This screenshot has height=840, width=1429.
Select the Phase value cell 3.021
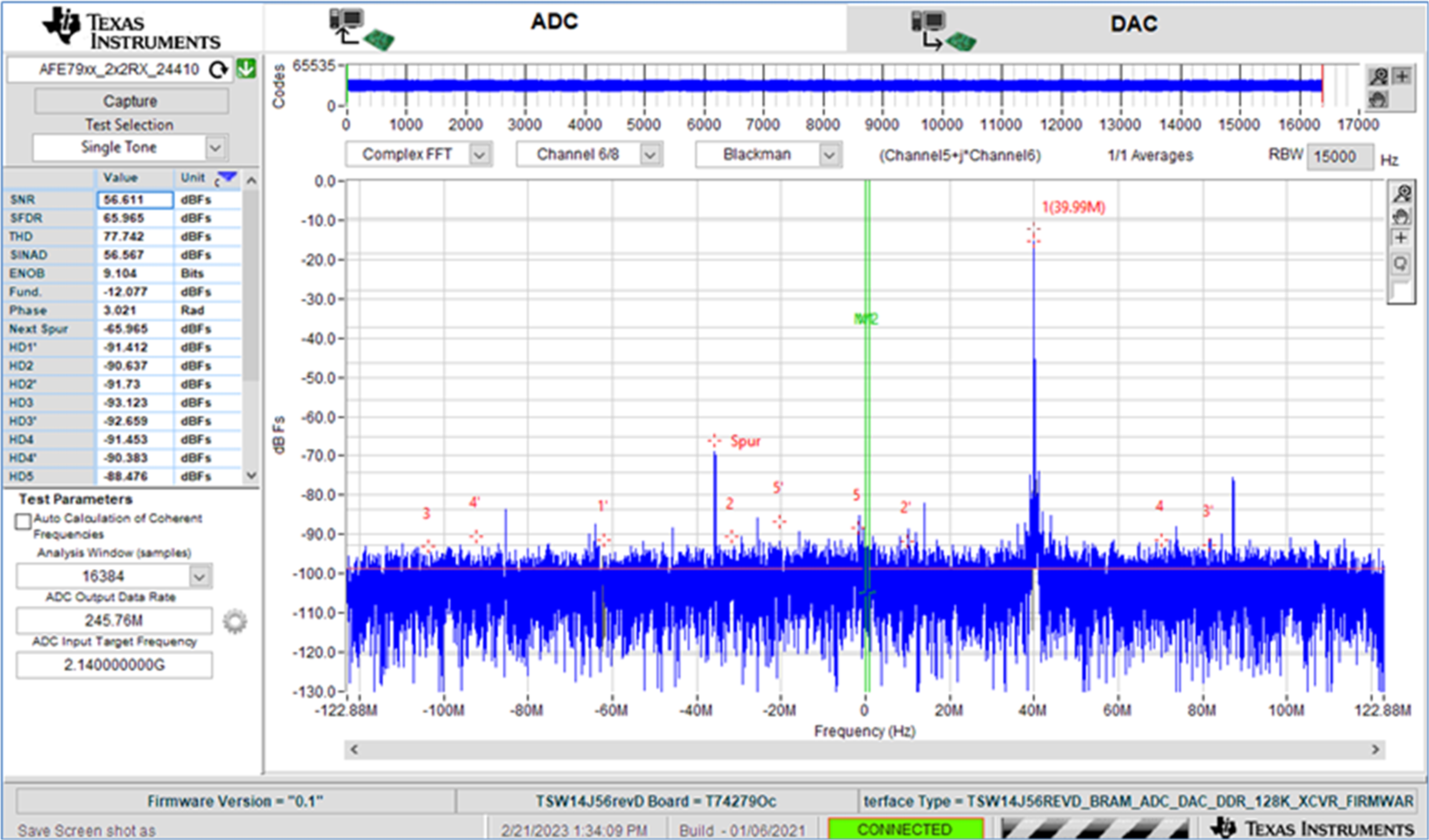click(135, 310)
